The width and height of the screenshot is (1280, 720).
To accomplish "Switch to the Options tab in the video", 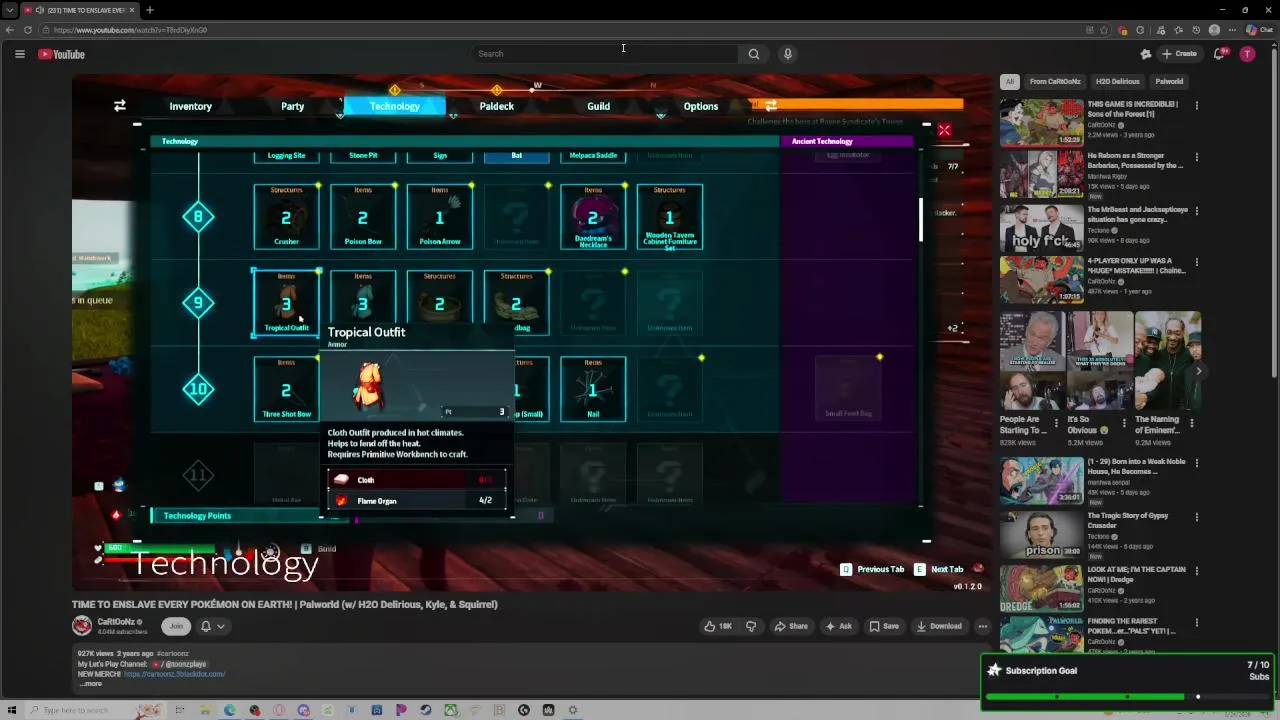I will point(700,106).
